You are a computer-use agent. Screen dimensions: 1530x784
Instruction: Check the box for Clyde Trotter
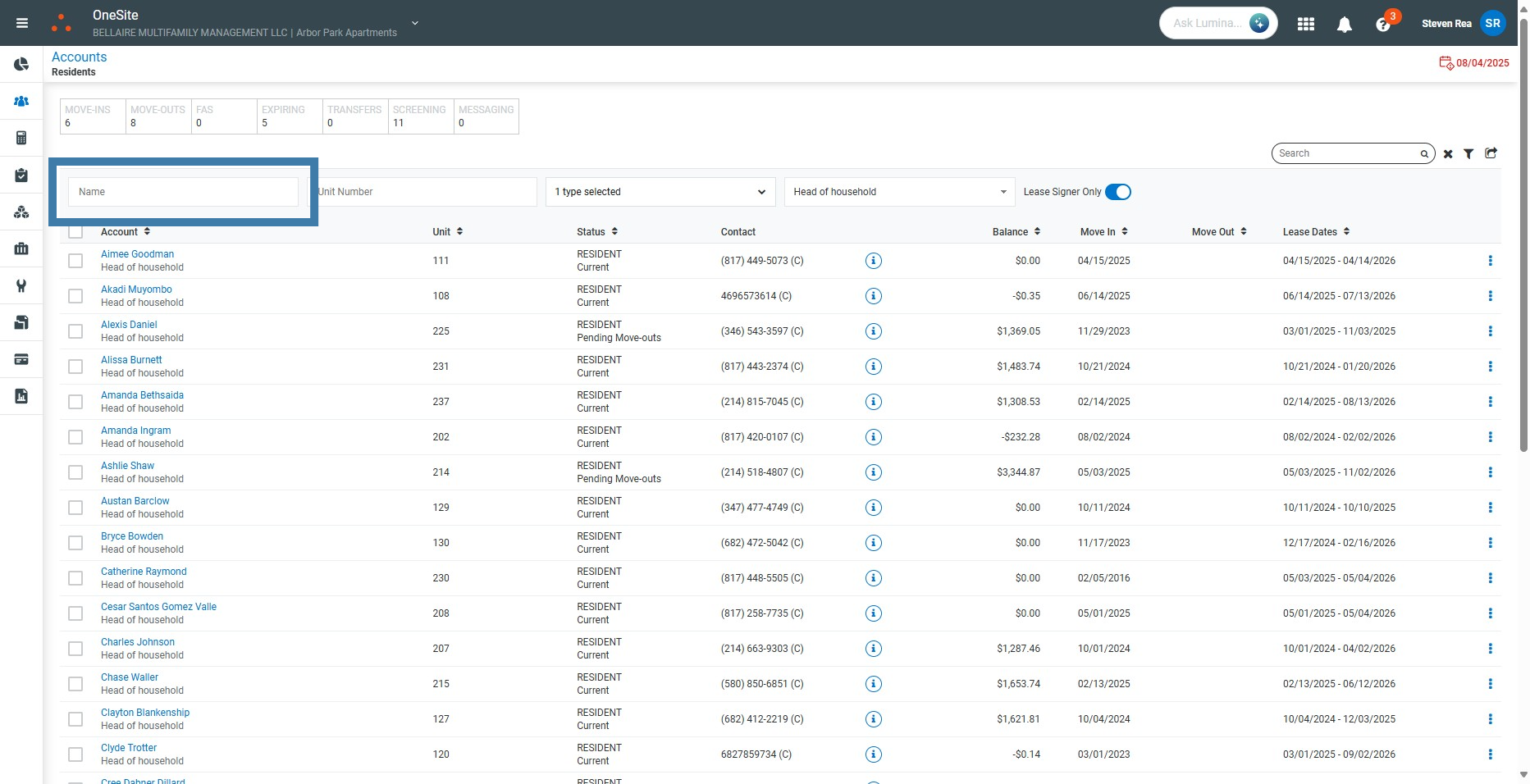(75, 754)
